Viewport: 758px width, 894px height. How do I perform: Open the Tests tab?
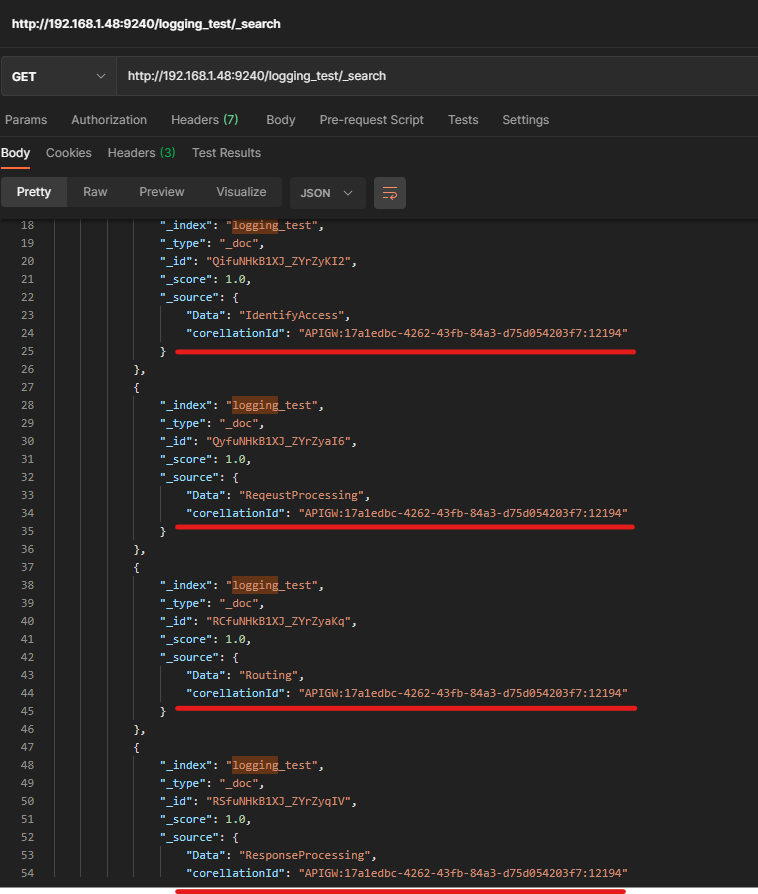pos(463,120)
